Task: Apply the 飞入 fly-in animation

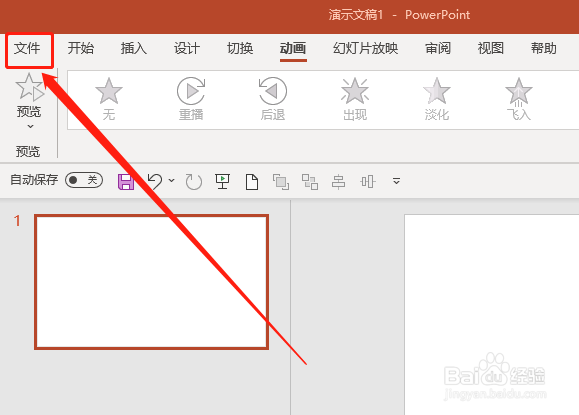Action: 519,99
